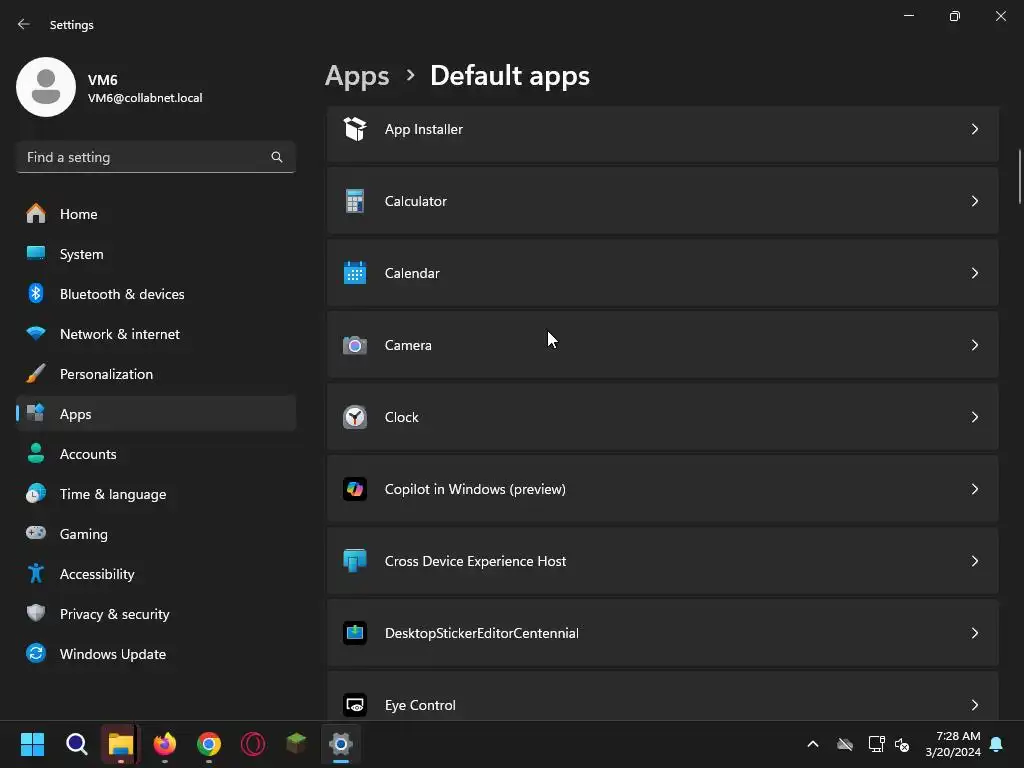1024x768 pixels.
Task: Click the Find a setting search box
Action: click(145, 157)
